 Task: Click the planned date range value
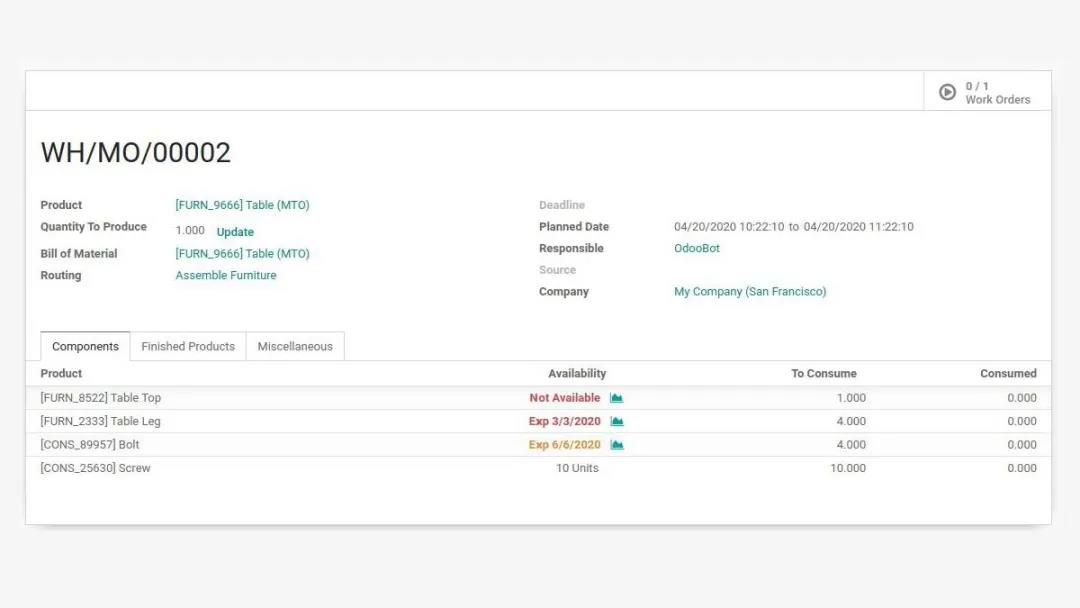793,227
